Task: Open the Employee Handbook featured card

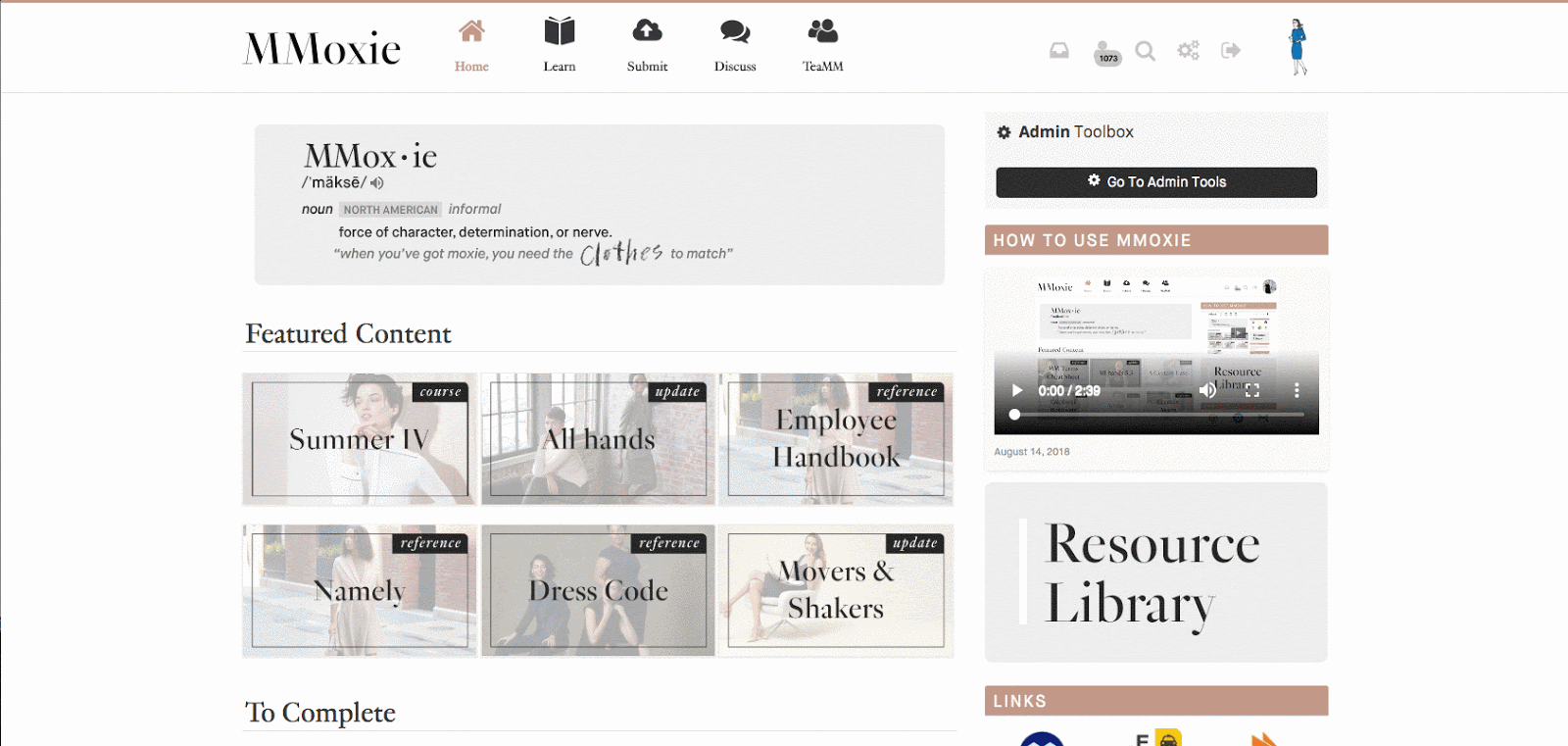Action: pos(836,439)
